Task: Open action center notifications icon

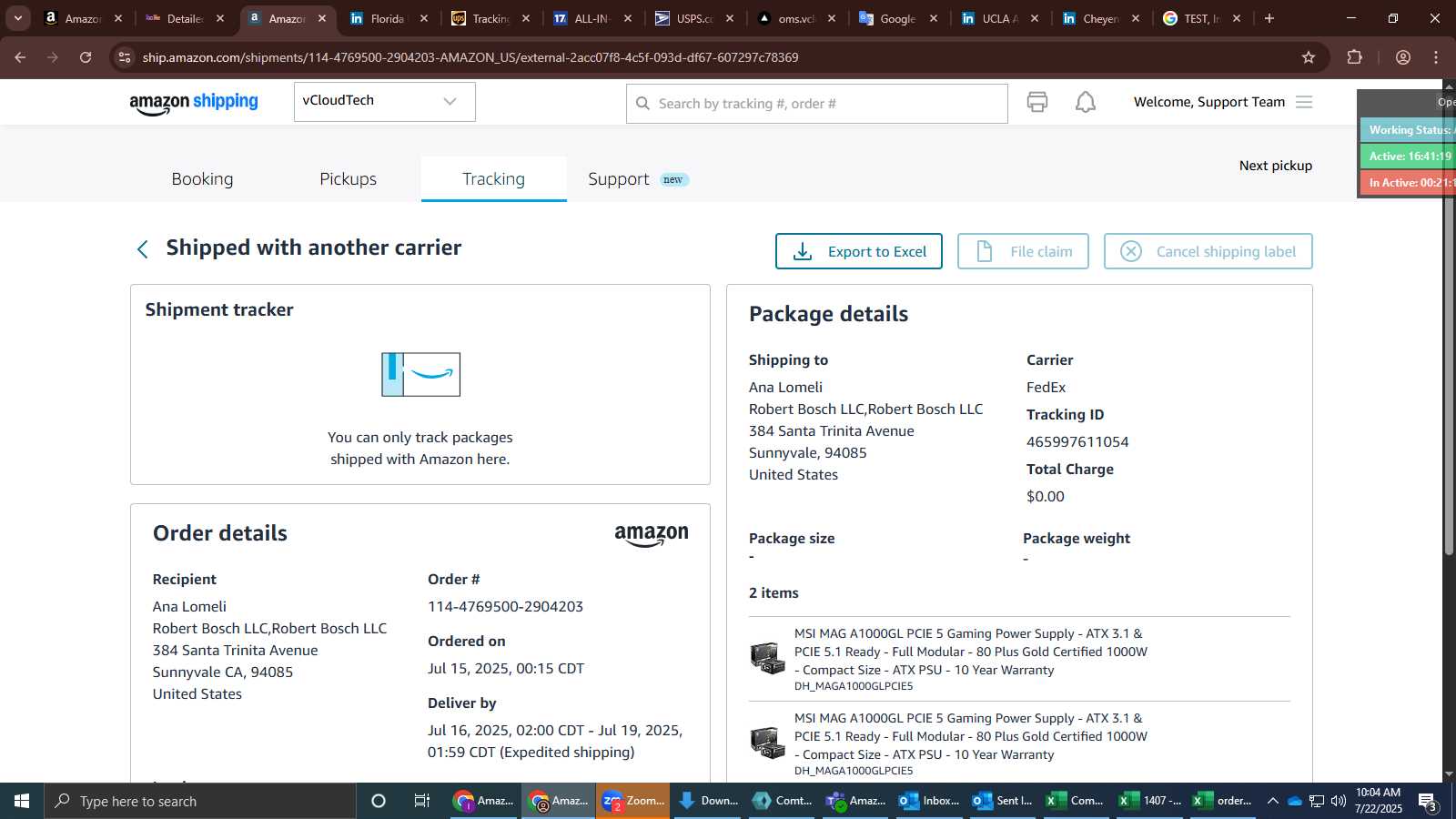Action: pyautogui.click(x=1428, y=802)
